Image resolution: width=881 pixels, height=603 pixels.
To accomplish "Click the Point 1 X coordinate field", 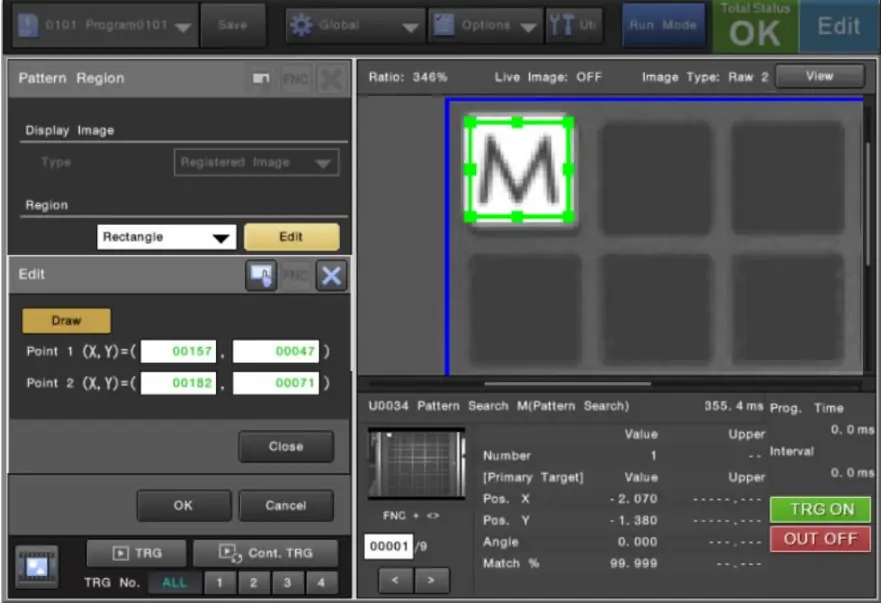I will click(x=179, y=352).
